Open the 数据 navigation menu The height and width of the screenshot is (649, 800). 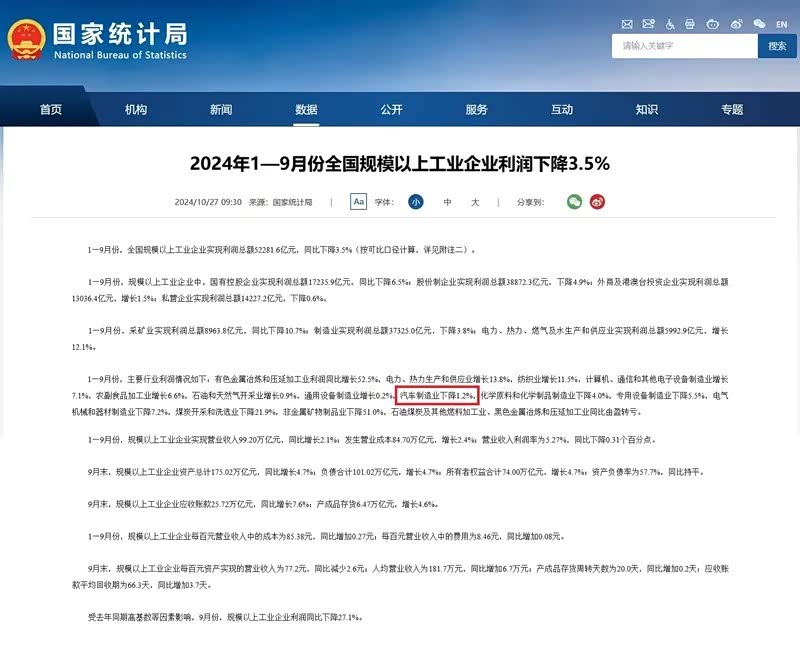[306, 110]
